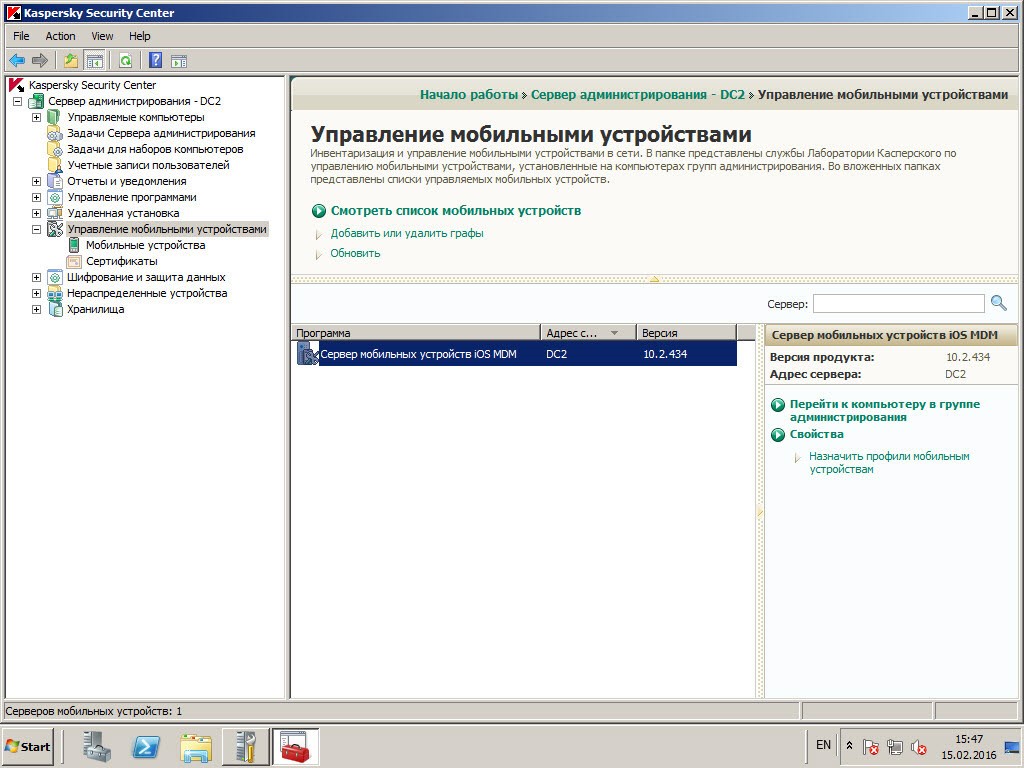This screenshot has width=1024, height=768.
Task: Launch PowerShell from the taskbar
Action: (146, 746)
